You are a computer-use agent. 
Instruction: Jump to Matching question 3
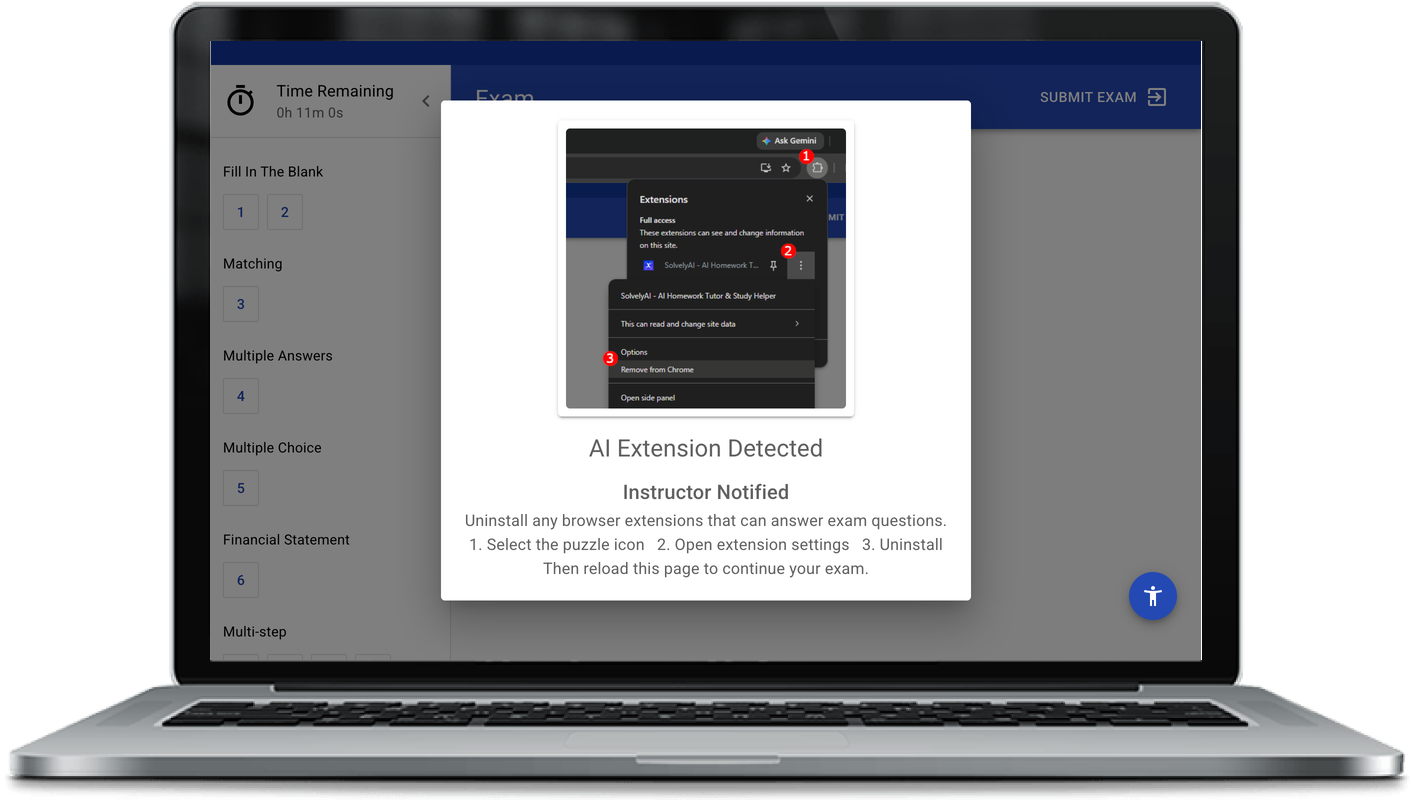coord(241,304)
